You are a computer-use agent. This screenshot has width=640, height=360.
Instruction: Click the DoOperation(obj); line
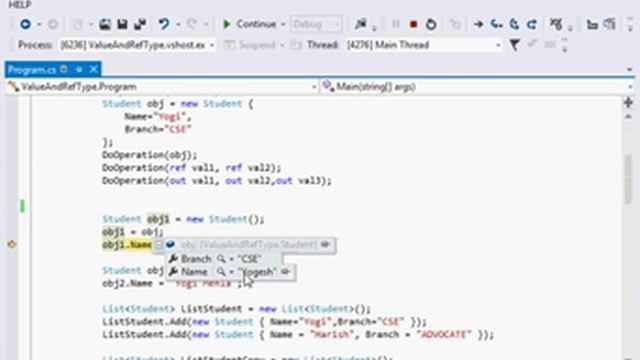click(x=150, y=155)
